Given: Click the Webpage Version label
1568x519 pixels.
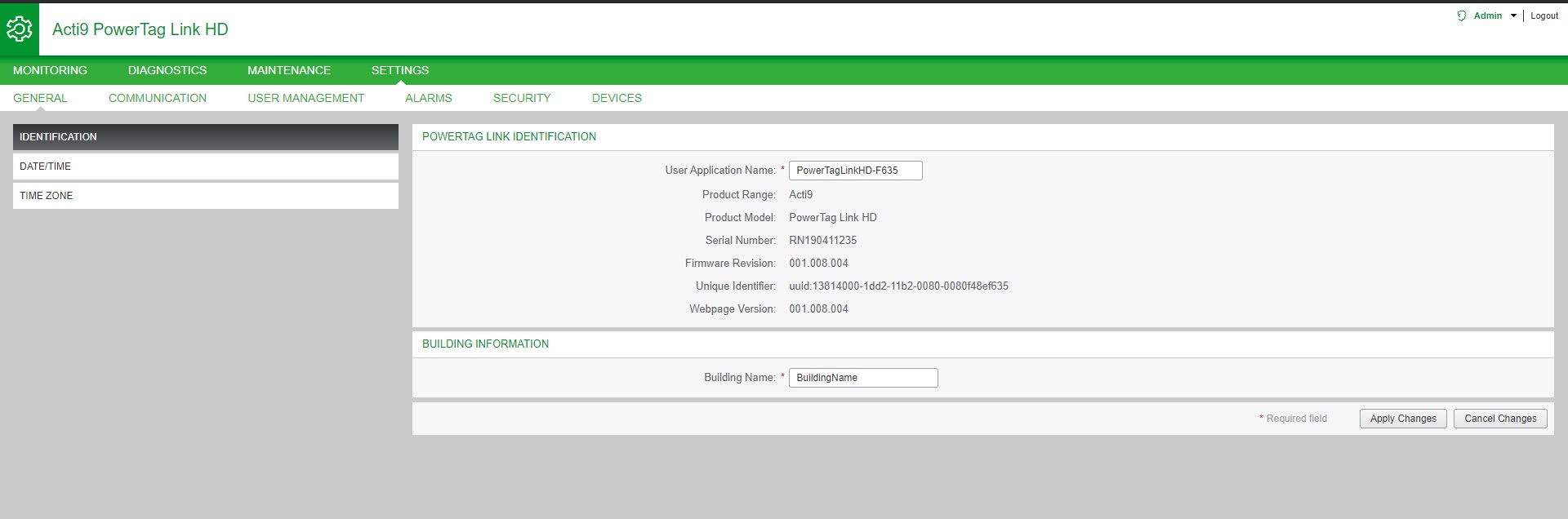Looking at the screenshot, I should (733, 309).
